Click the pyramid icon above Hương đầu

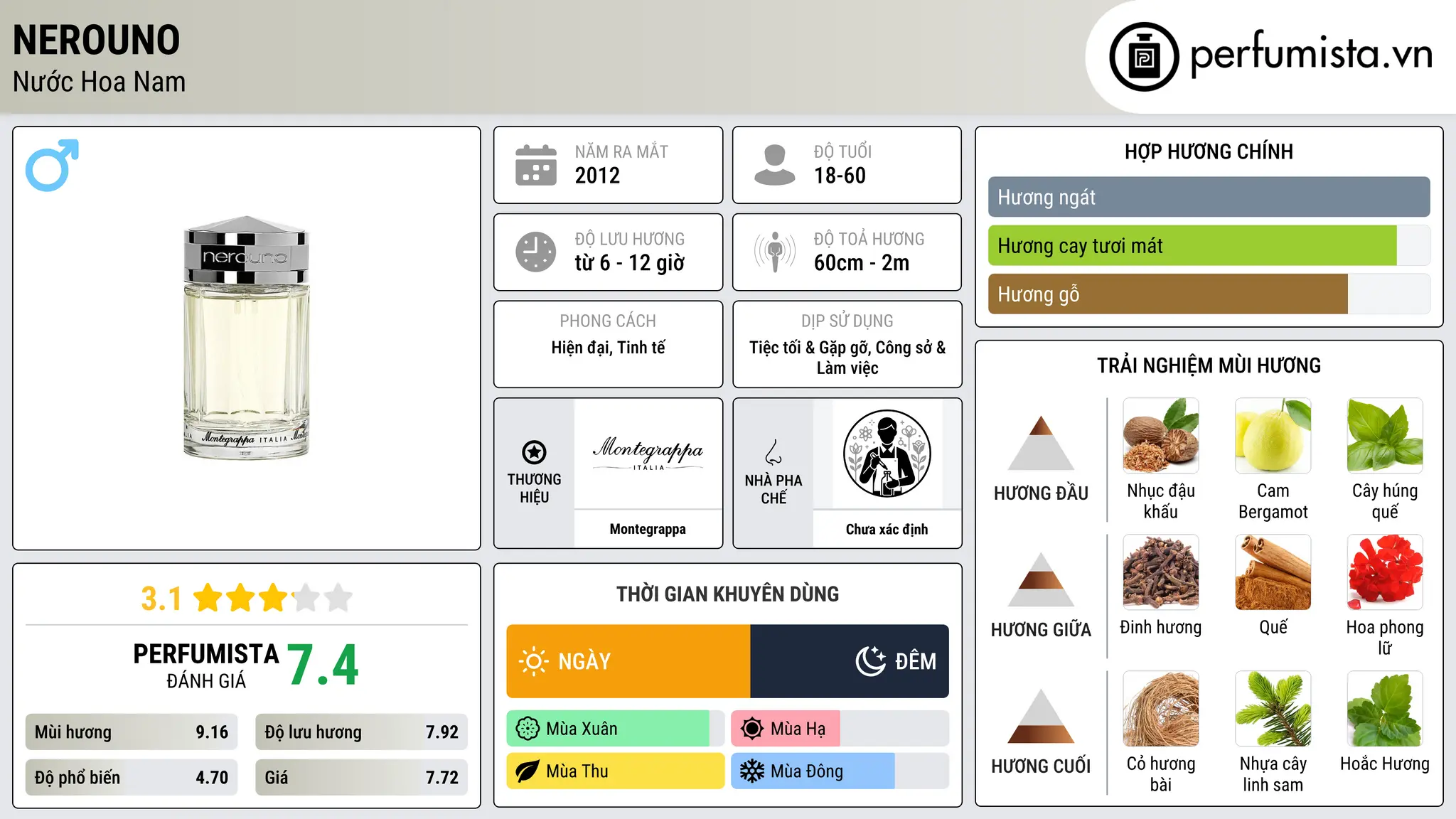(1041, 443)
